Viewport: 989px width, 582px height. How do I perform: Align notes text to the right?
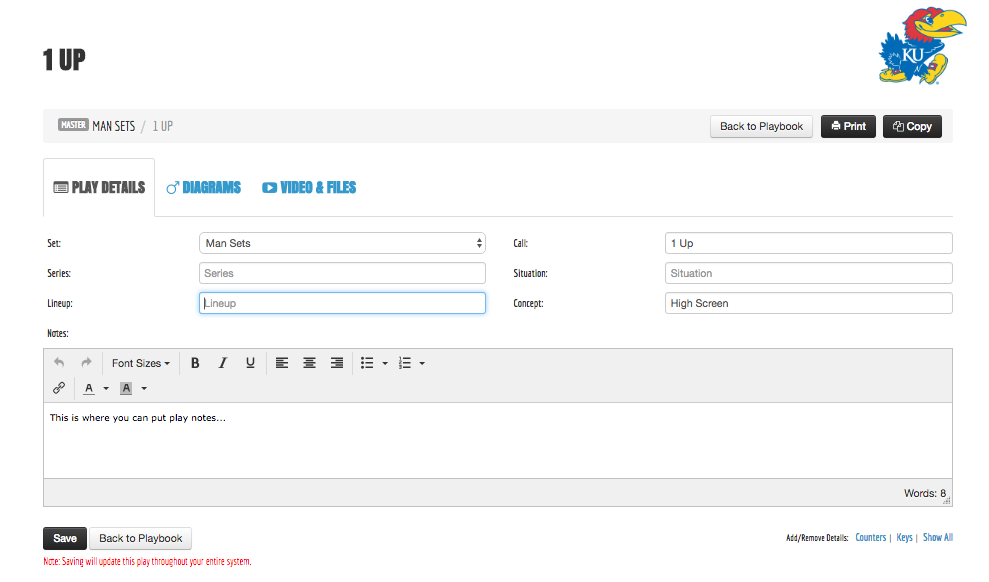point(337,363)
